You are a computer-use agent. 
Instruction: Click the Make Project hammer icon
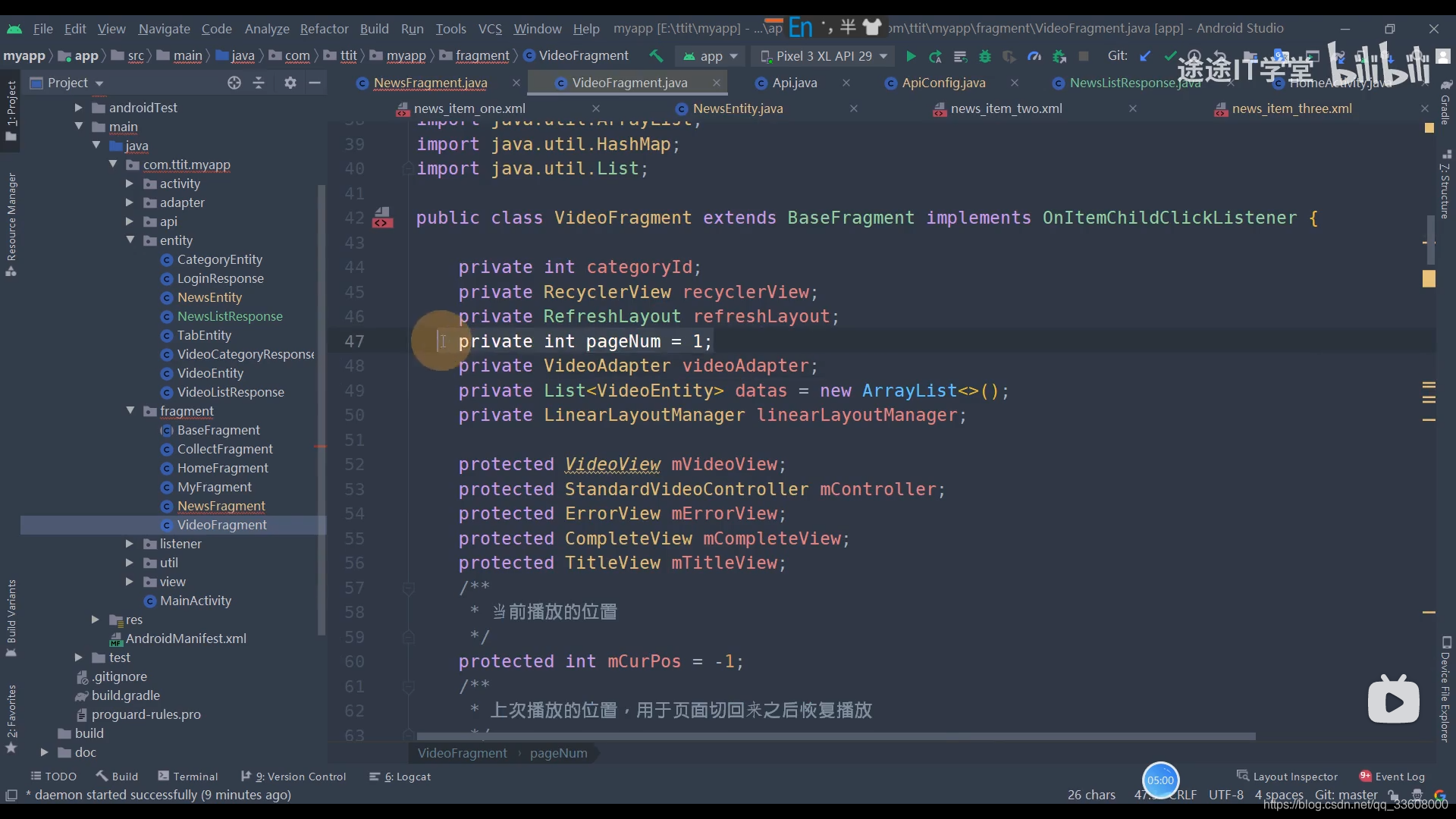(x=656, y=56)
